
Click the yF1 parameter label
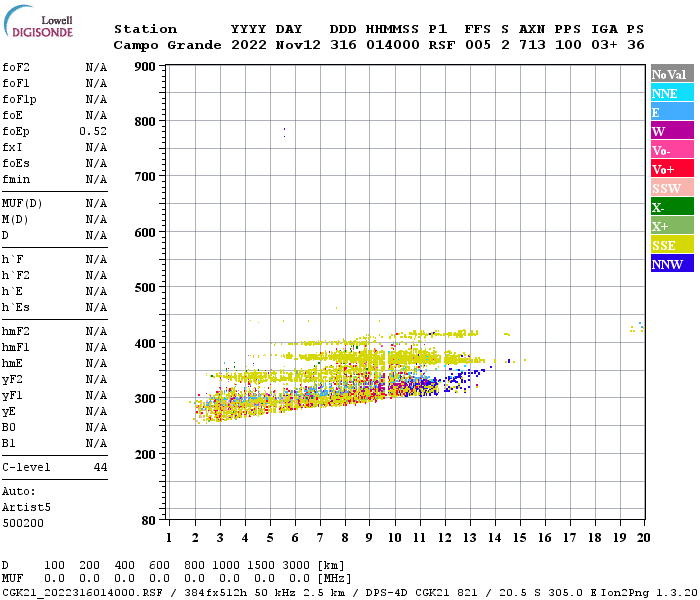tap(12, 396)
